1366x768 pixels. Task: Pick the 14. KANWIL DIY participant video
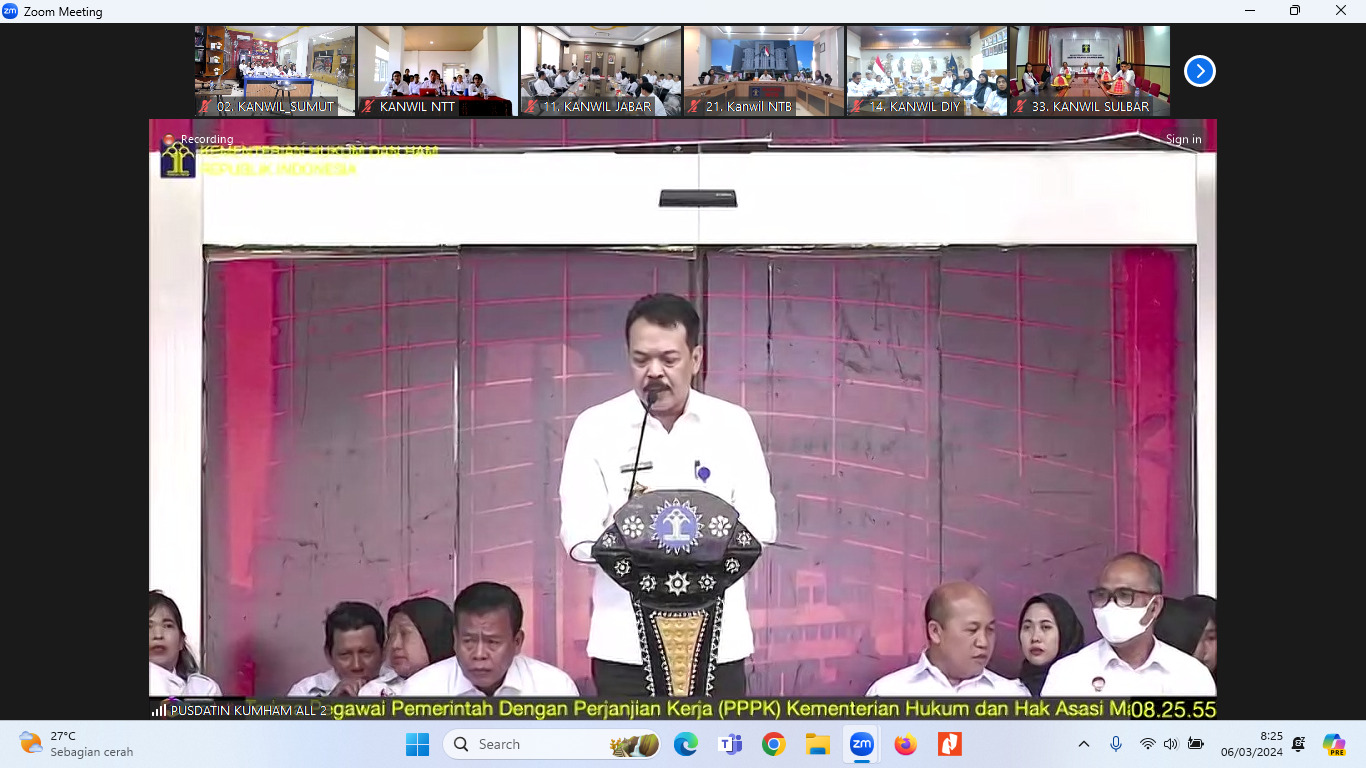click(x=927, y=70)
